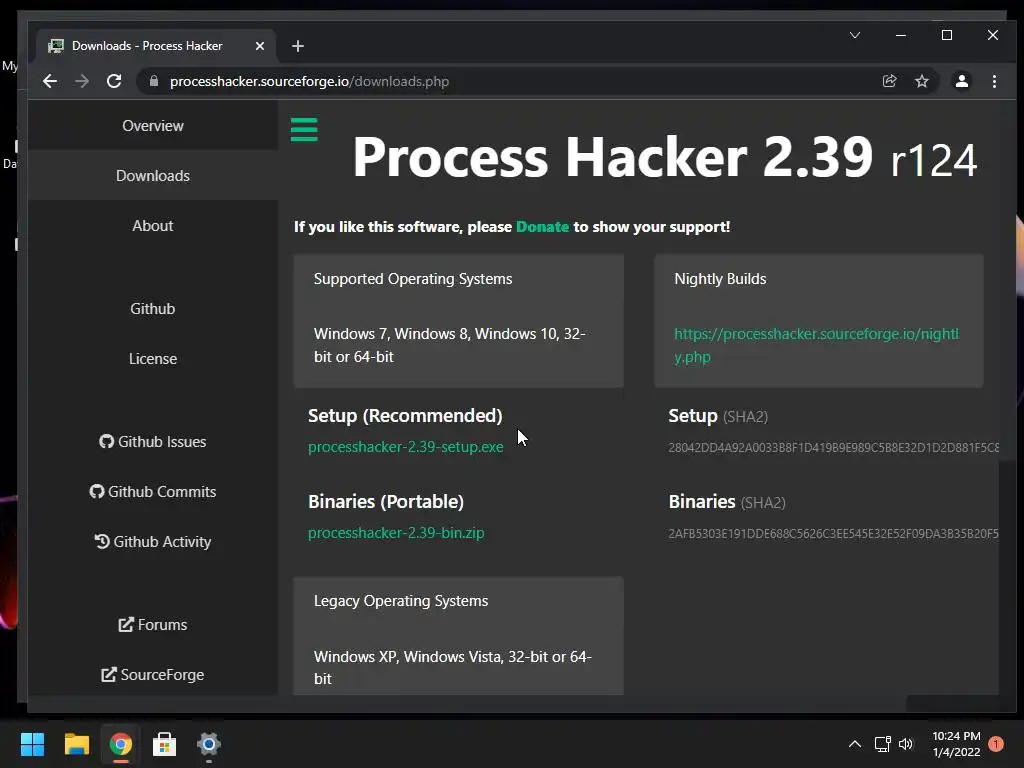Viewport: 1024px width, 768px height.
Task: Click the Setup SHA2 hash text
Action: pyautogui.click(x=833, y=448)
